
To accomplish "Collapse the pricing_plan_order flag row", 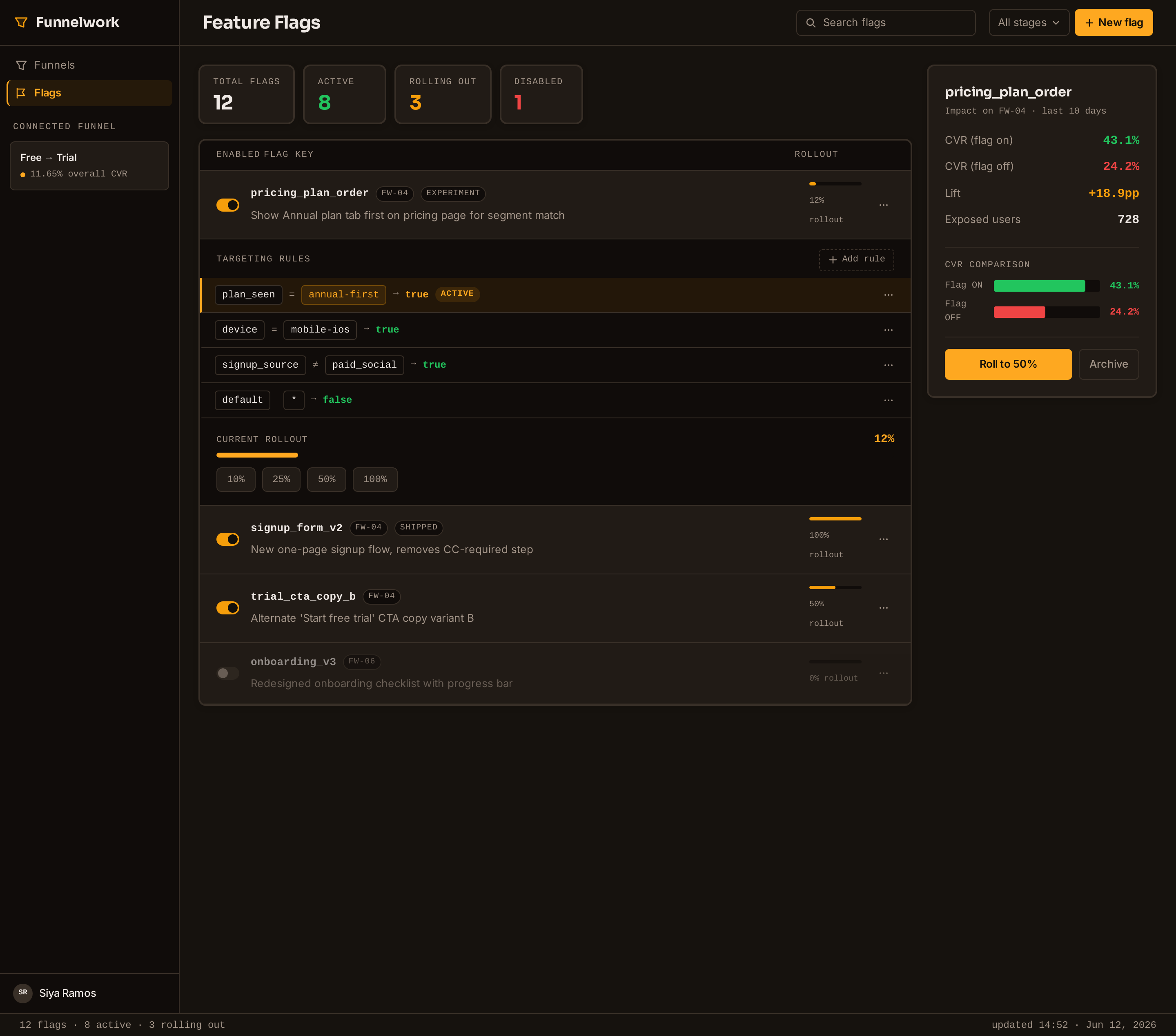I will (555, 204).
